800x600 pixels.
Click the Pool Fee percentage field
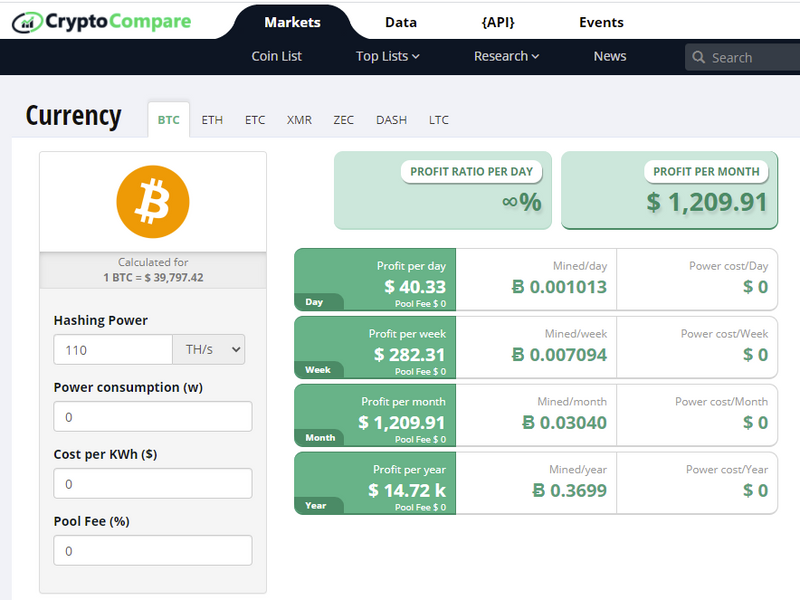(x=152, y=551)
